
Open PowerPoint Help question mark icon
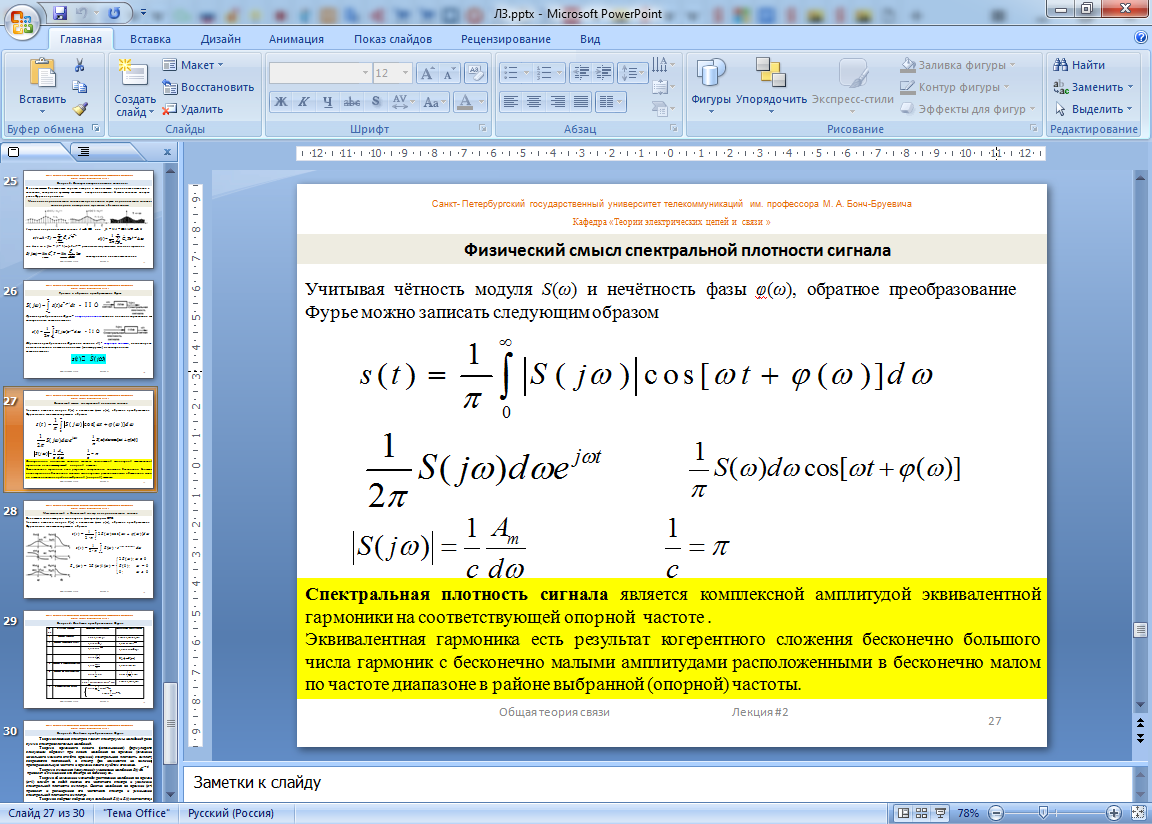pos(1141,38)
